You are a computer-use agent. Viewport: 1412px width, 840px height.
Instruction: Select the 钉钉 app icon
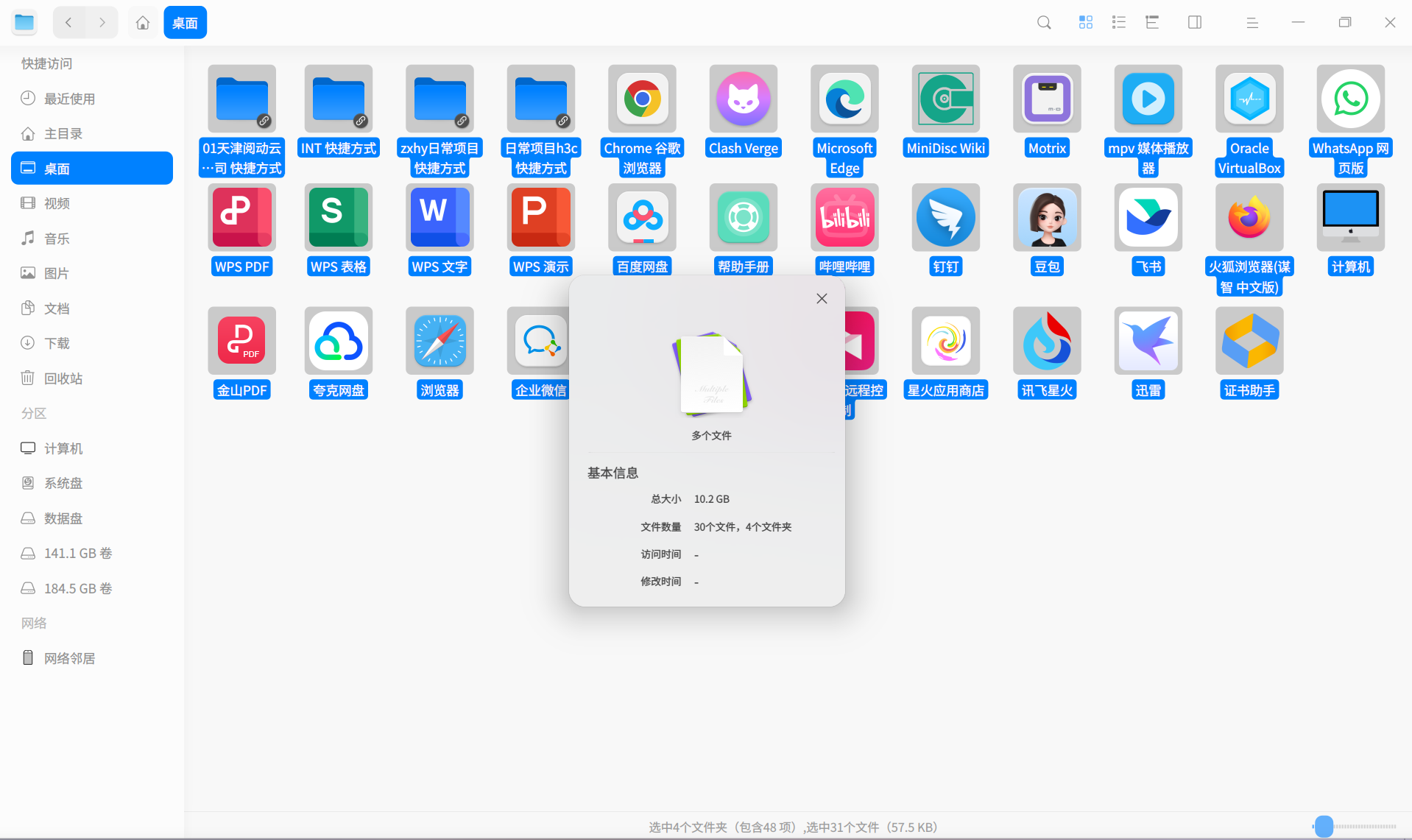click(x=946, y=217)
